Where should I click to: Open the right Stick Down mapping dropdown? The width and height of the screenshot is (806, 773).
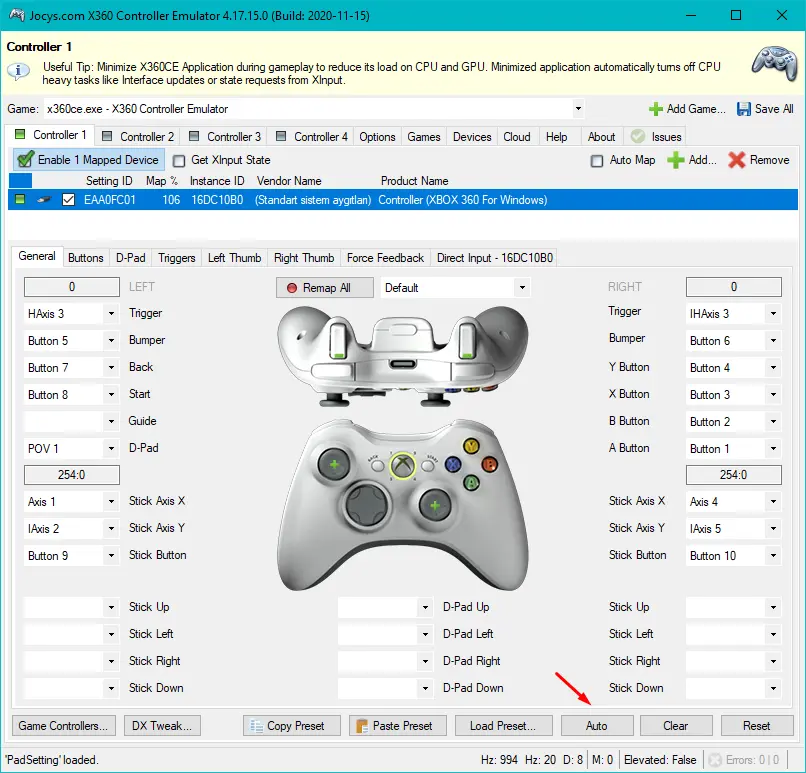(773, 688)
